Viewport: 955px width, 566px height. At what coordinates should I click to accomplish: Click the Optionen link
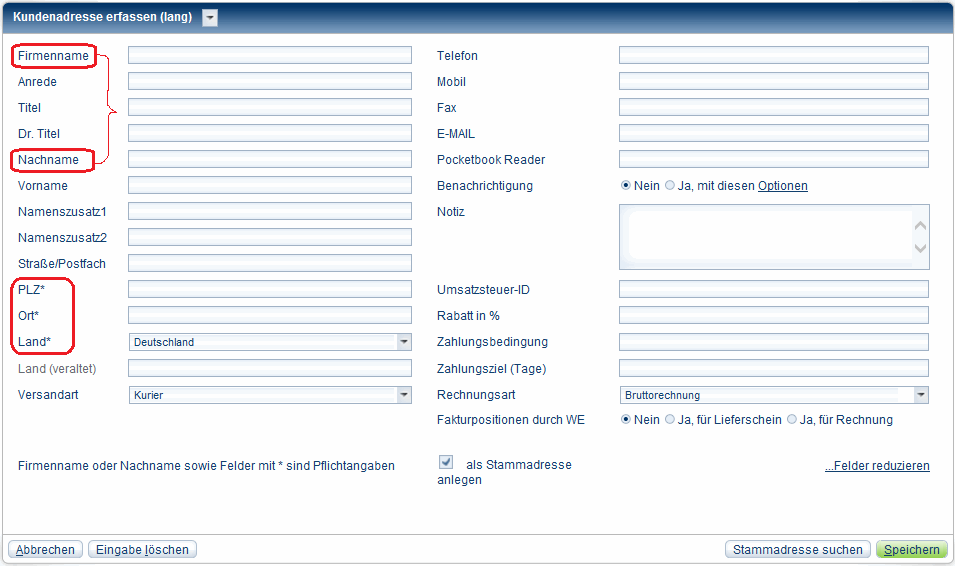click(782, 186)
